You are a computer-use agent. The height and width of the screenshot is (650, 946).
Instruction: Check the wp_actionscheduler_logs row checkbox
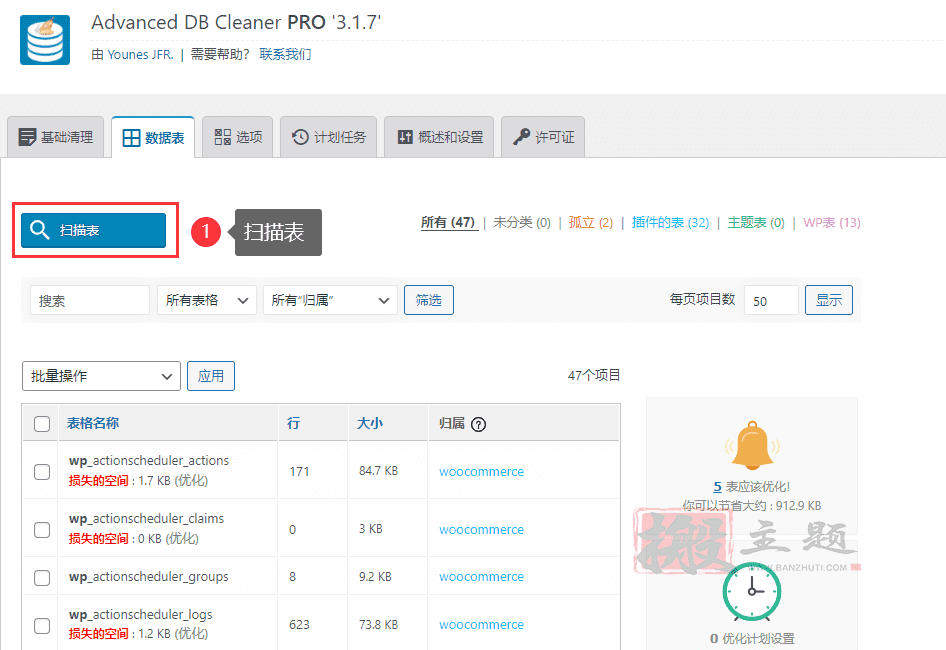(x=42, y=625)
